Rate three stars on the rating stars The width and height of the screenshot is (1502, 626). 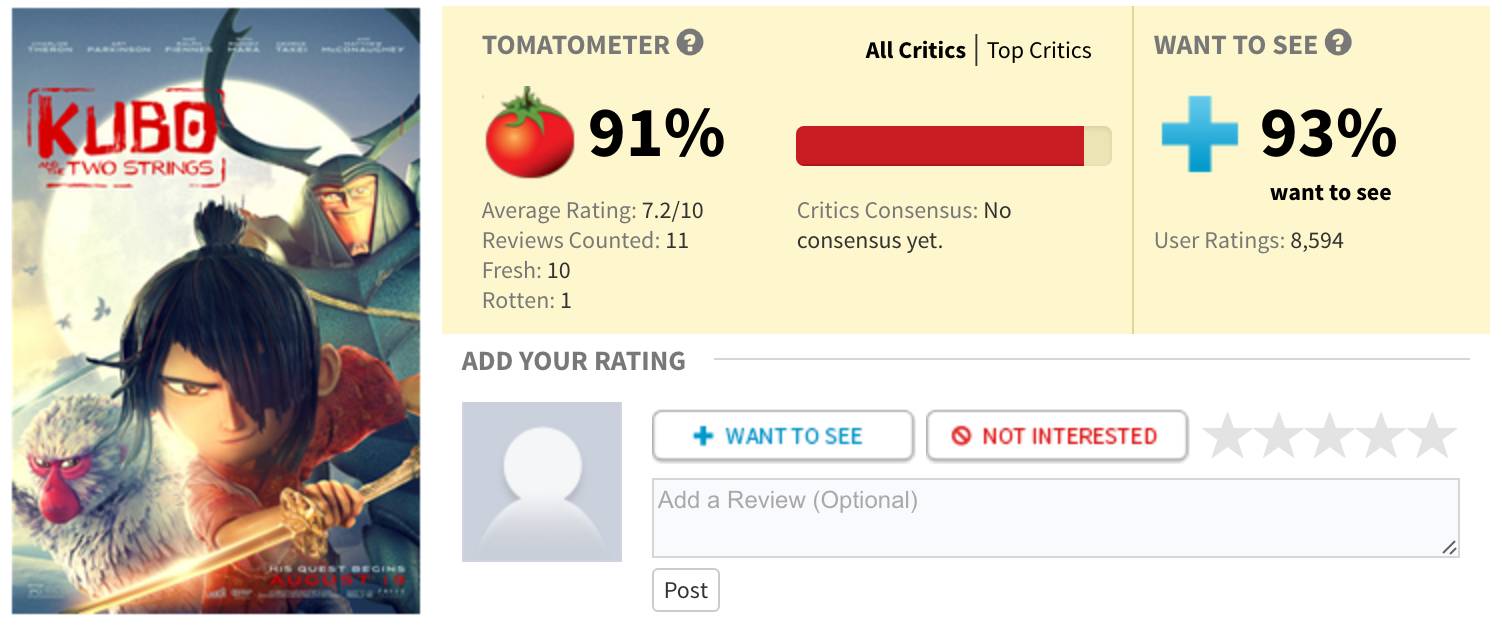coord(1329,436)
